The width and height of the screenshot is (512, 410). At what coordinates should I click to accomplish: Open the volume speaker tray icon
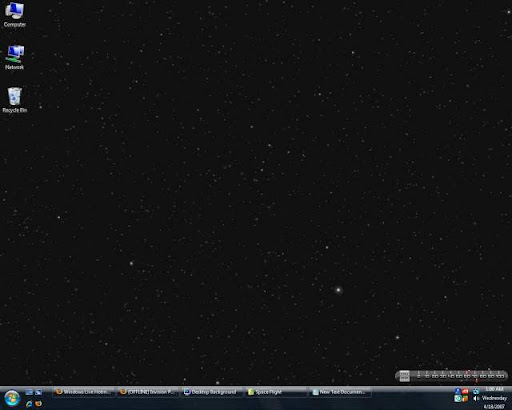[476, 398]
